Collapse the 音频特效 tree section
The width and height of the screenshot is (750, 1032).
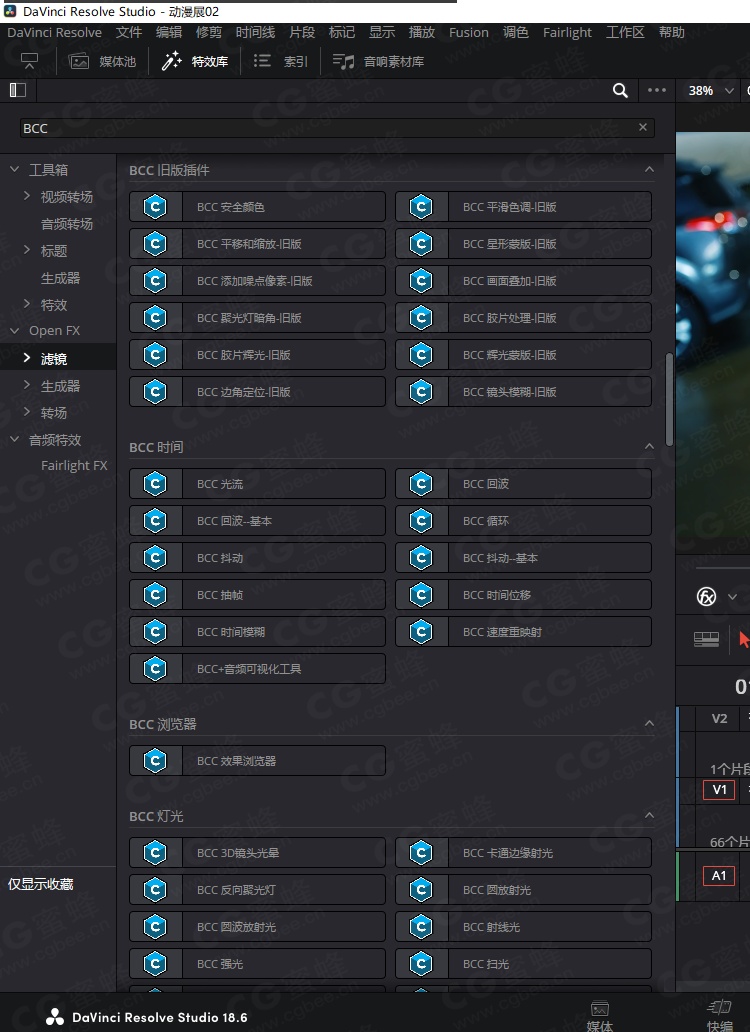click(14, 439)
